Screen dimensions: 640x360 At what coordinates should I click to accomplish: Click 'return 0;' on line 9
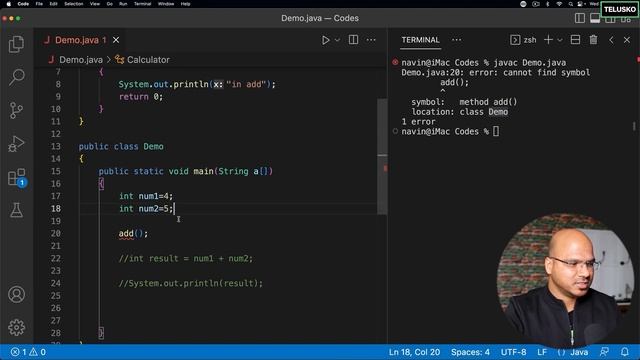141,97
